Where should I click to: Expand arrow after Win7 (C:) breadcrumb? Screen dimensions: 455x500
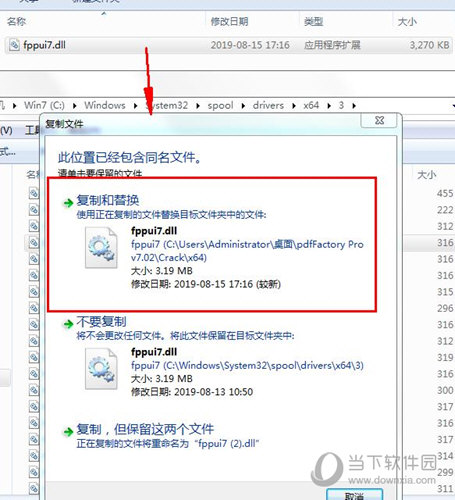[x=75, y=106]
